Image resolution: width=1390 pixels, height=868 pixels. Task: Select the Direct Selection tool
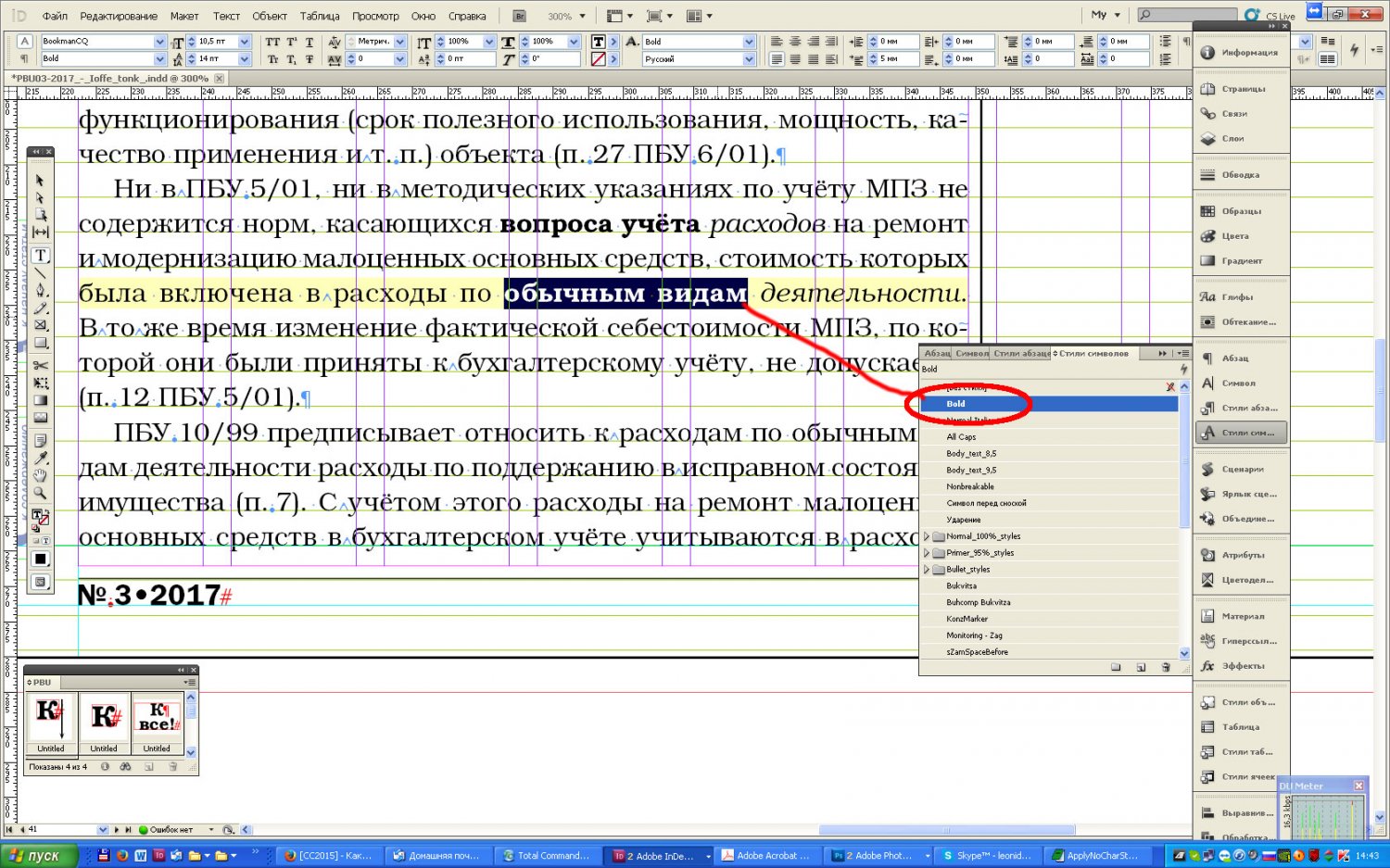click(40, 197)
